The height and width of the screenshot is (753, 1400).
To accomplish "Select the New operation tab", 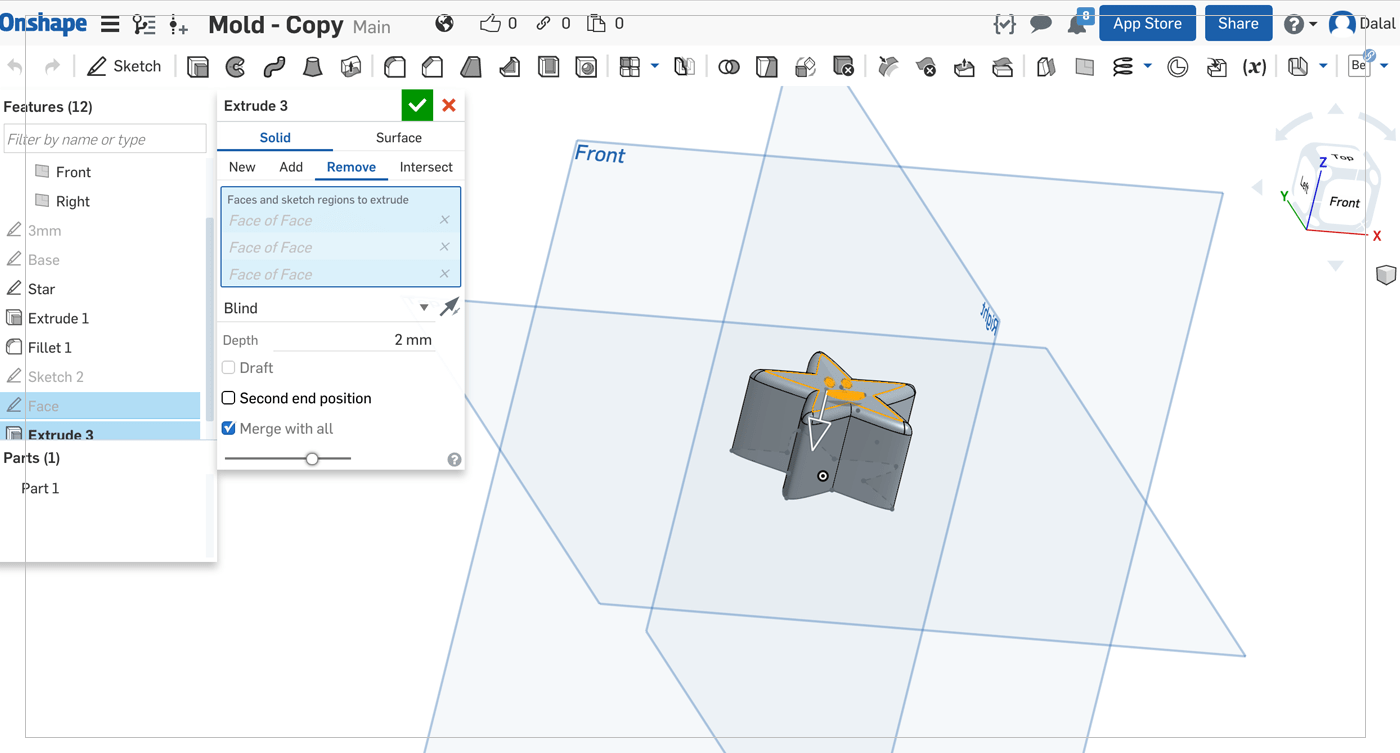I will tap(242, 167).
